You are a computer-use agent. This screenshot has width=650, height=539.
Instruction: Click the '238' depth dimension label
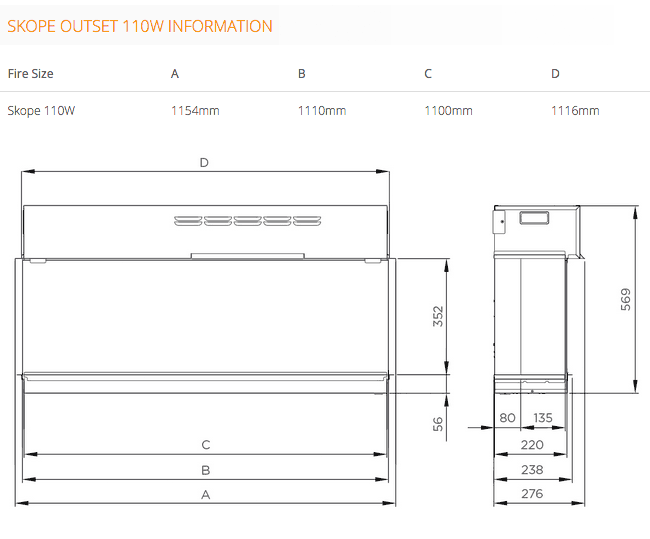point(532,470)
